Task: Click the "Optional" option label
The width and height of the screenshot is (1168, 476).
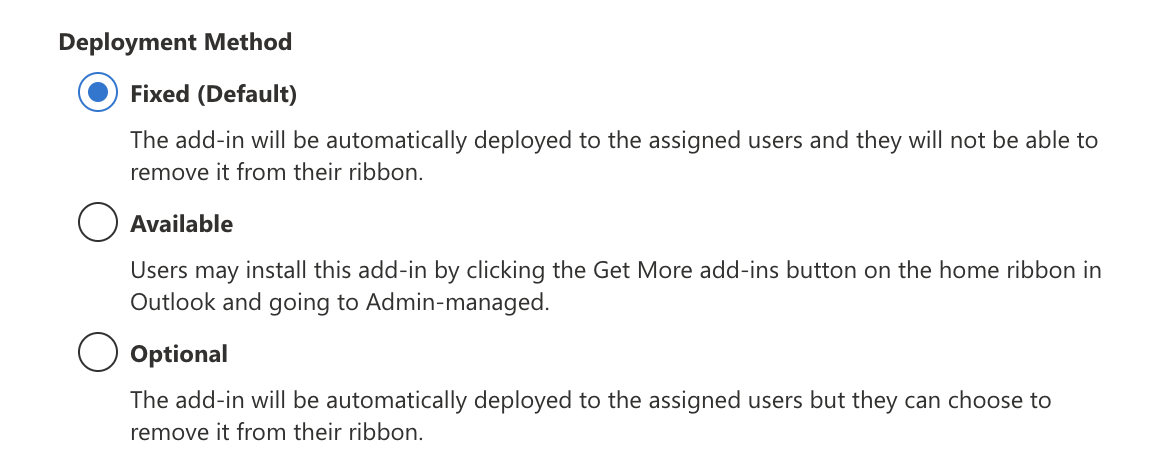Action: [x=179, y=354]
